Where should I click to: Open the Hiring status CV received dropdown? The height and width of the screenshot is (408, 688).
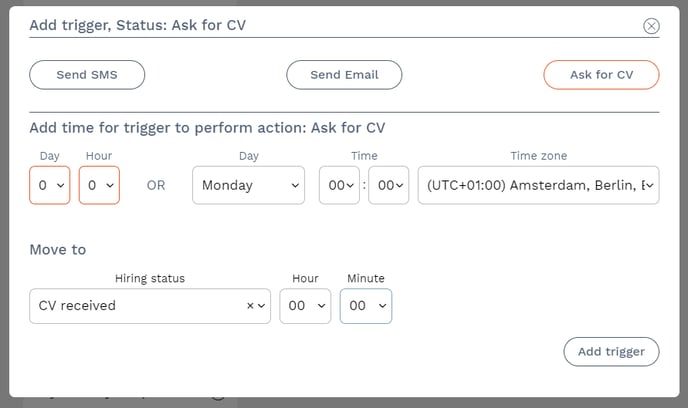click(140, 306)
